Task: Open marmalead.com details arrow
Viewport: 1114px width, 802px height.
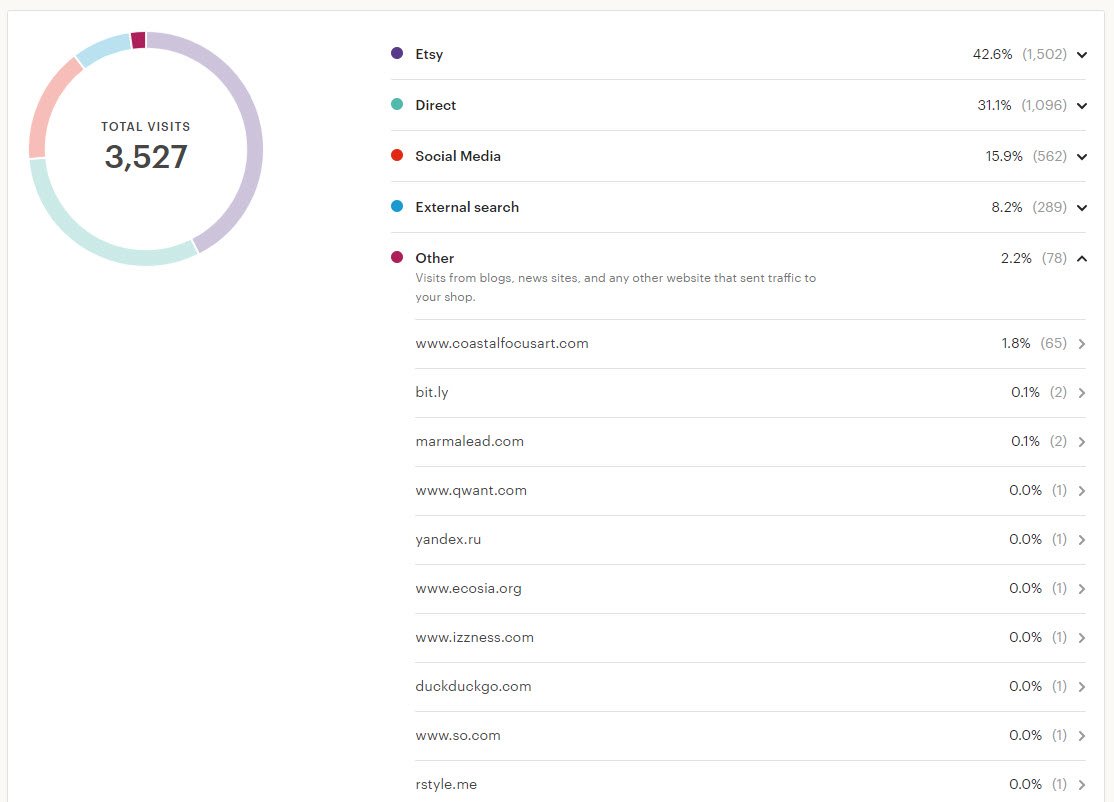Action: (1081, 442)
